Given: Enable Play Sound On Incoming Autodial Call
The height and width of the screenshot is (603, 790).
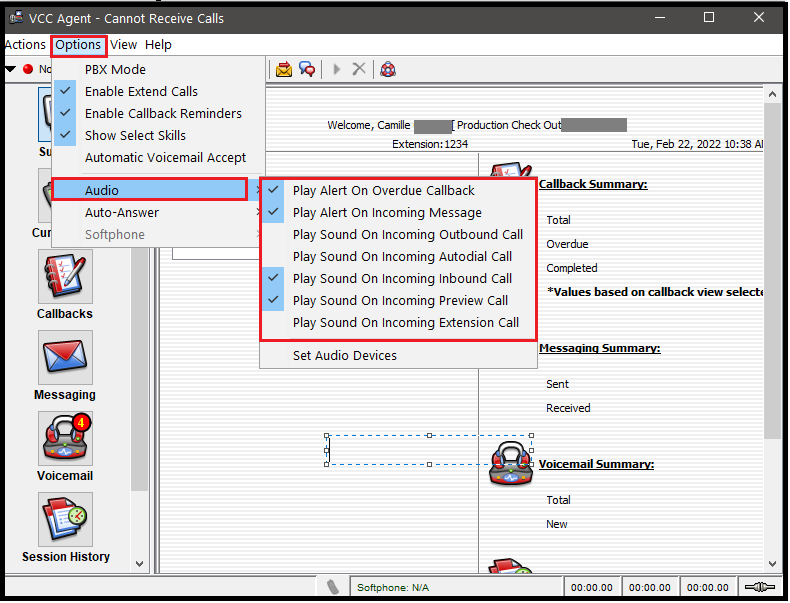Looking at the screenshot, I should (x=398, y=257).
